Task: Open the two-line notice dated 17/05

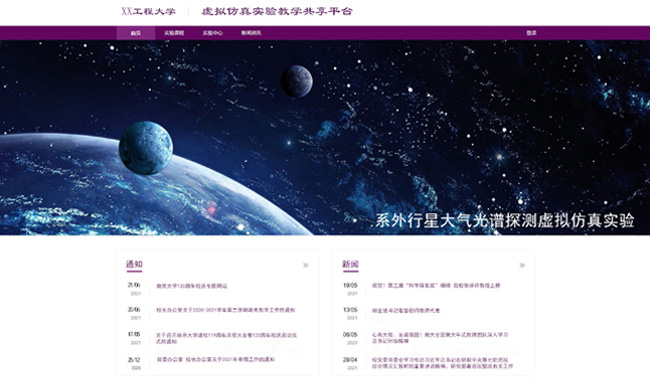Action: tap(226, 338)
